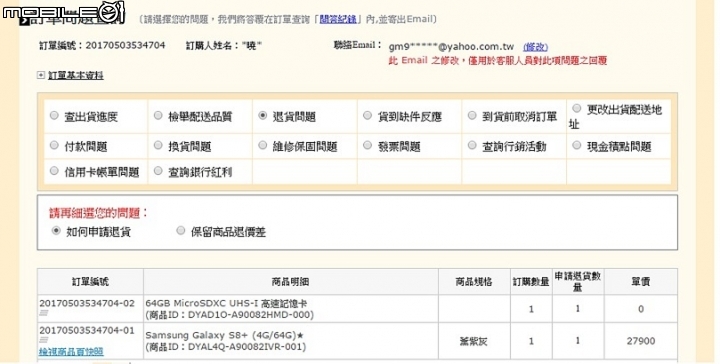Screen dimensions: 720x364
Task: Select the 檢舉配送品質 radio option
Action: point(158,116)
